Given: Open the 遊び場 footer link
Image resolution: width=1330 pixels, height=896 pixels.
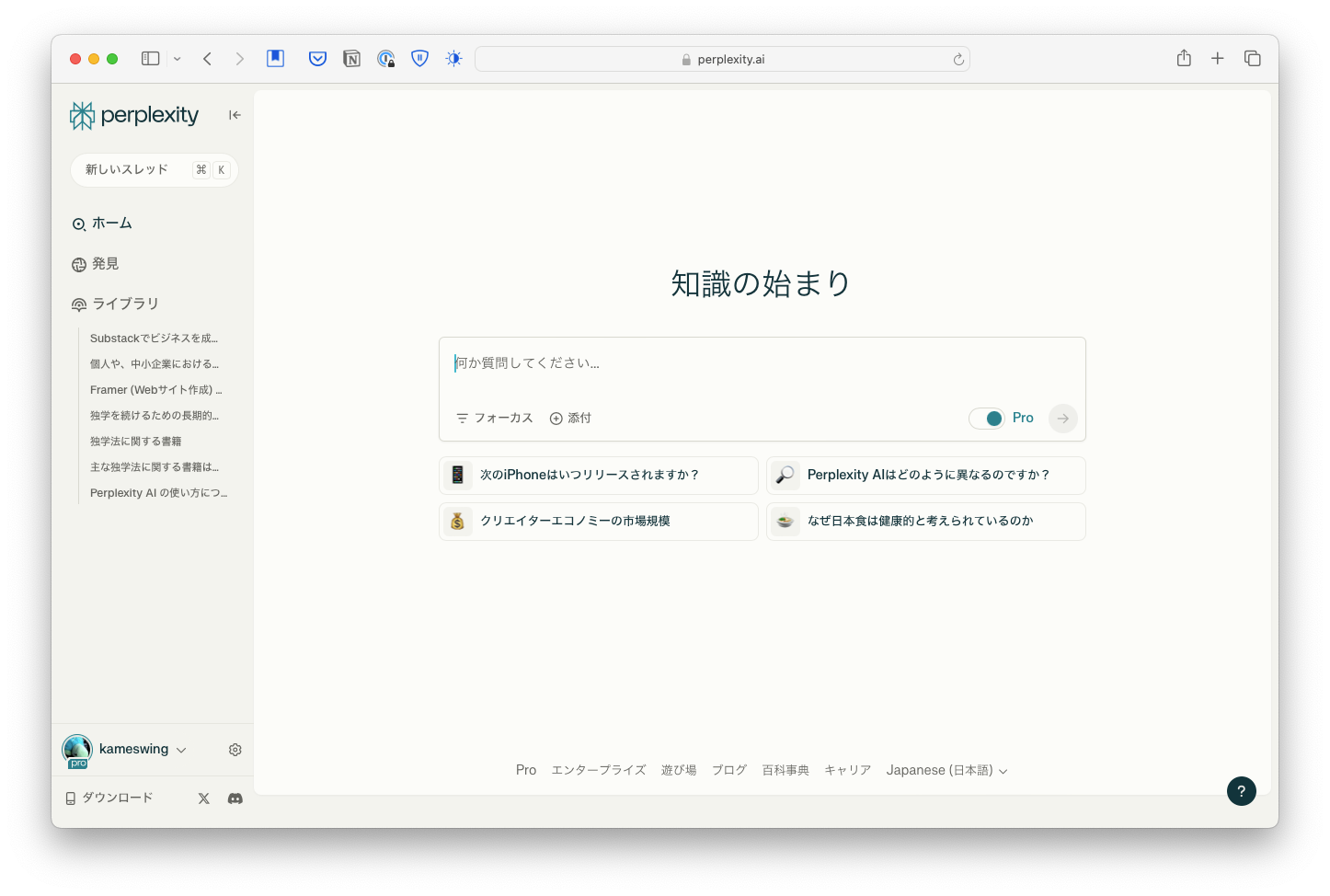Looking at the screenshot, I should 679,771.
